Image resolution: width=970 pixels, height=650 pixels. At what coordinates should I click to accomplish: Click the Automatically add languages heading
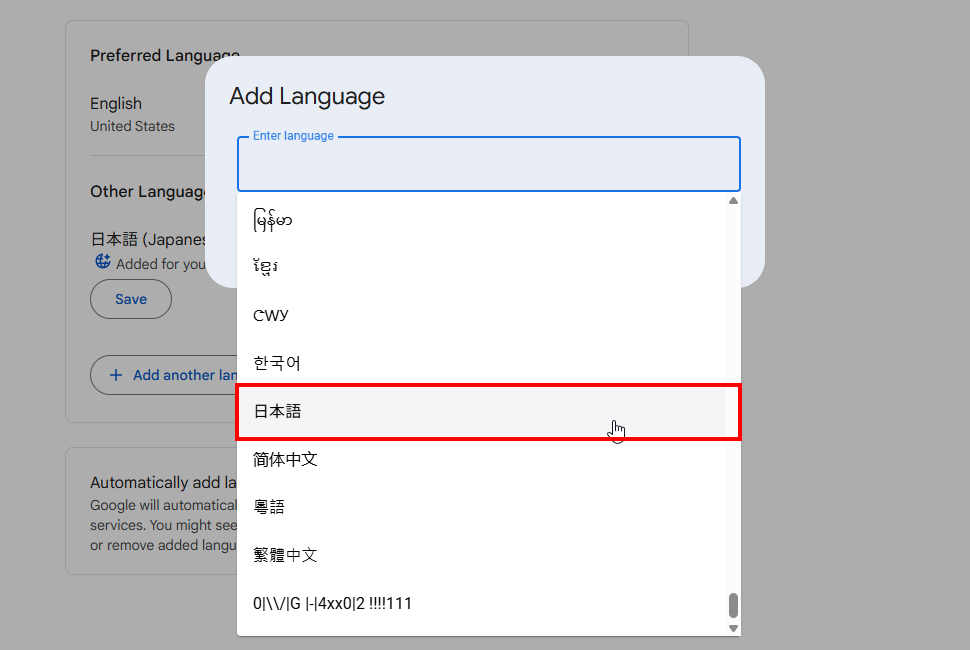[163, 482]
